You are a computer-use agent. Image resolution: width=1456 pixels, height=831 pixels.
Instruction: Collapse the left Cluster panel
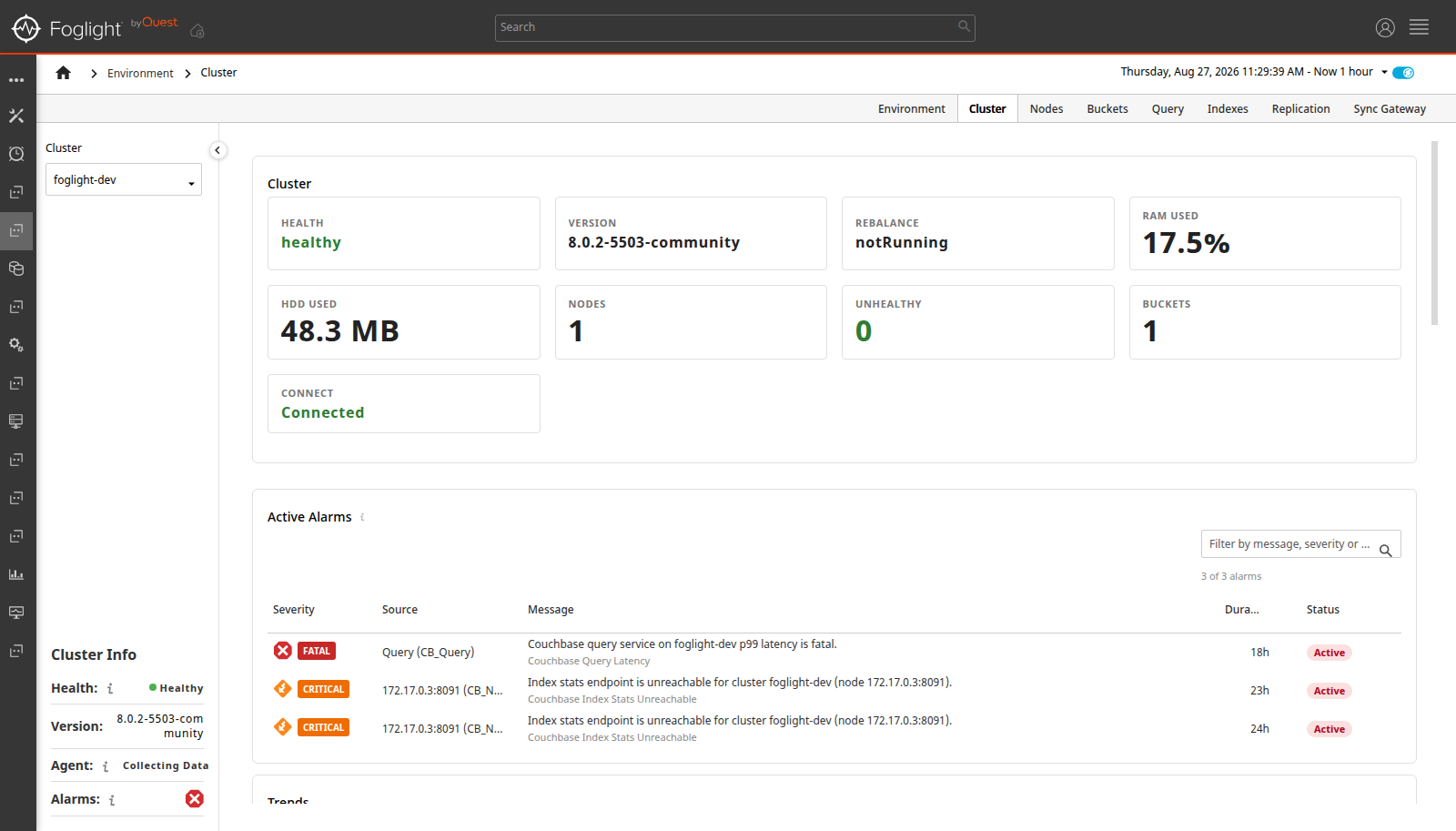click(217, 150)
